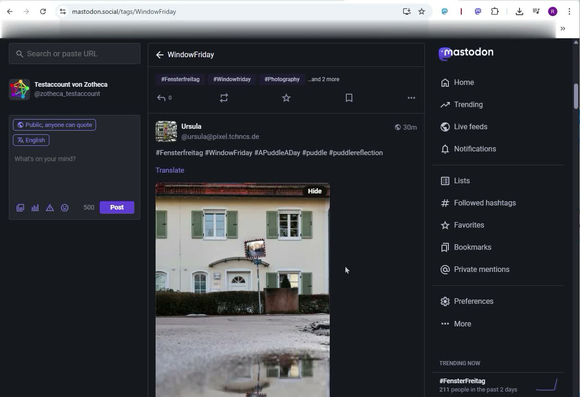This screenshot has height=397, width=580.
Task: Click the Translate link in Ursula's post
Action: tap(170, 171)
